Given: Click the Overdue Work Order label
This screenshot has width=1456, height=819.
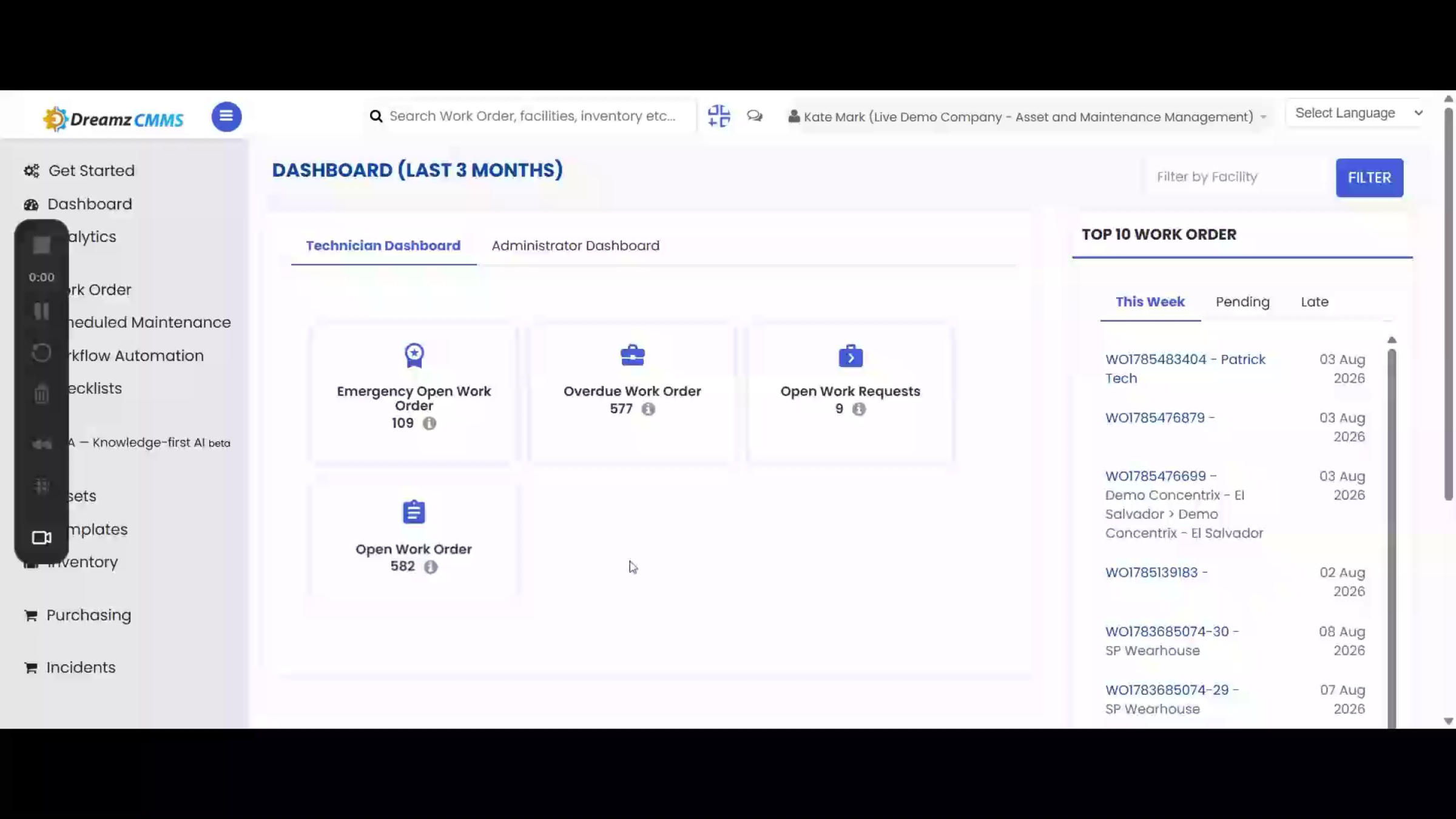Looking at the screenshot, I should [632, 391].
